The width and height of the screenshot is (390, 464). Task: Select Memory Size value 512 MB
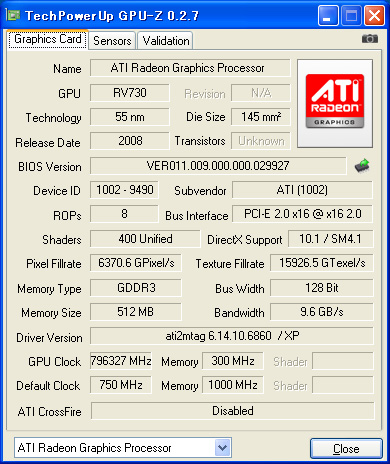[x=136, y=312]
